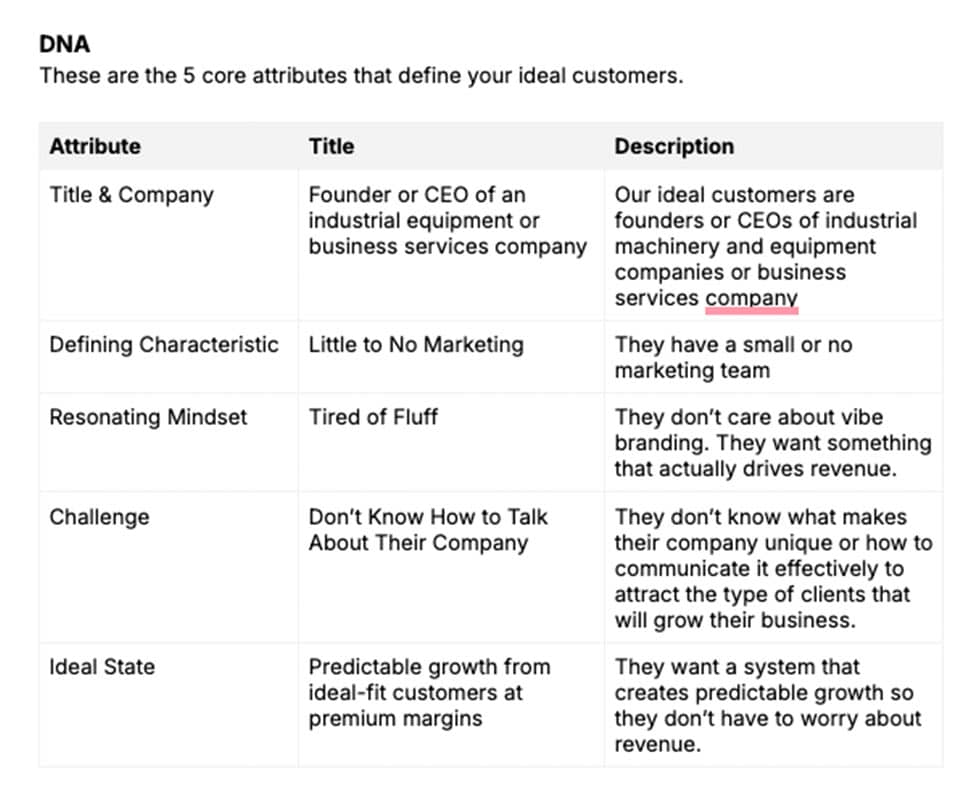Screen dimensions: 970x799
Task: Click description about what makes company unique
Action: (772, 568)
